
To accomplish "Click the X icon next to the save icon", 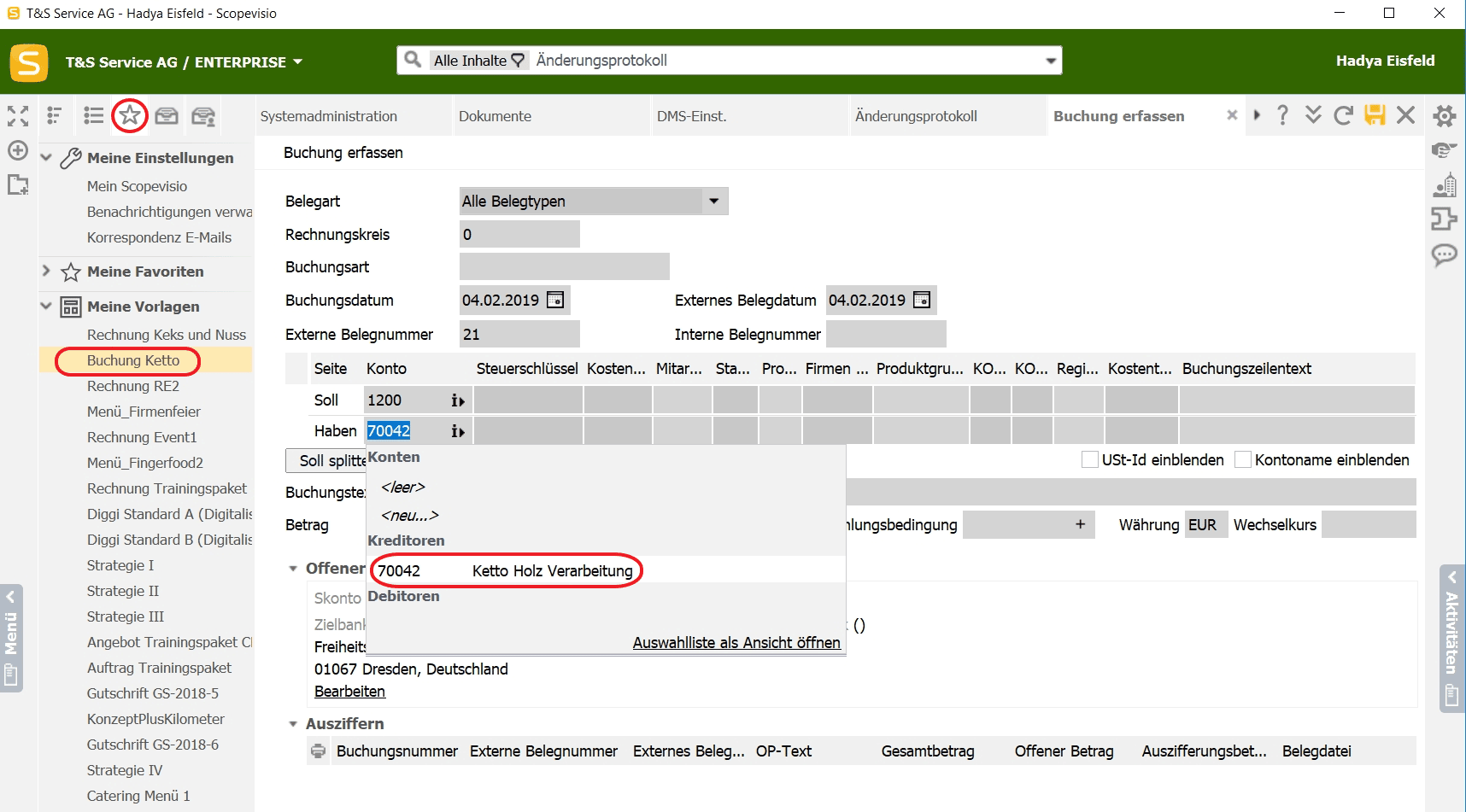I will (x=1405, y=115).
